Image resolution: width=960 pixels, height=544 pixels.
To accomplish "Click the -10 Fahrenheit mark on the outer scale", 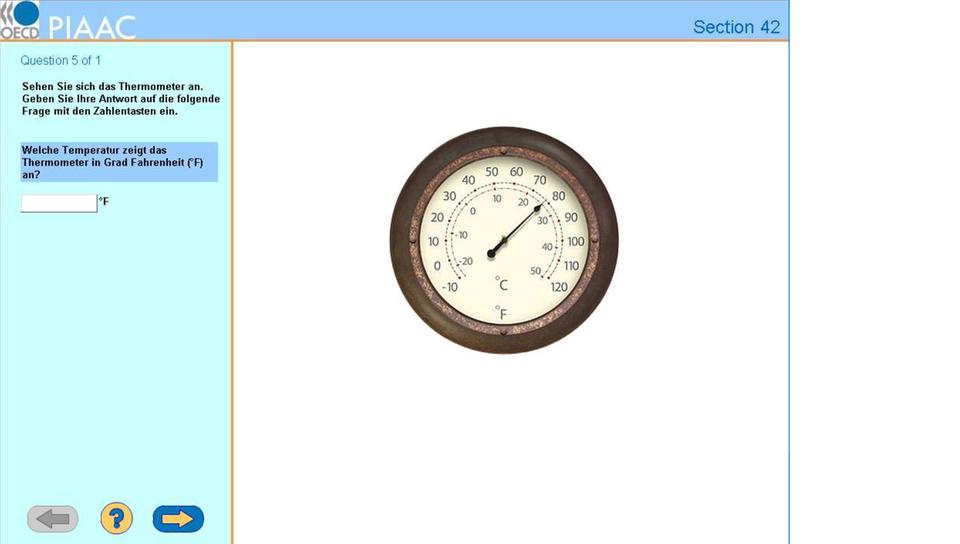I will (x=449, y=287).
